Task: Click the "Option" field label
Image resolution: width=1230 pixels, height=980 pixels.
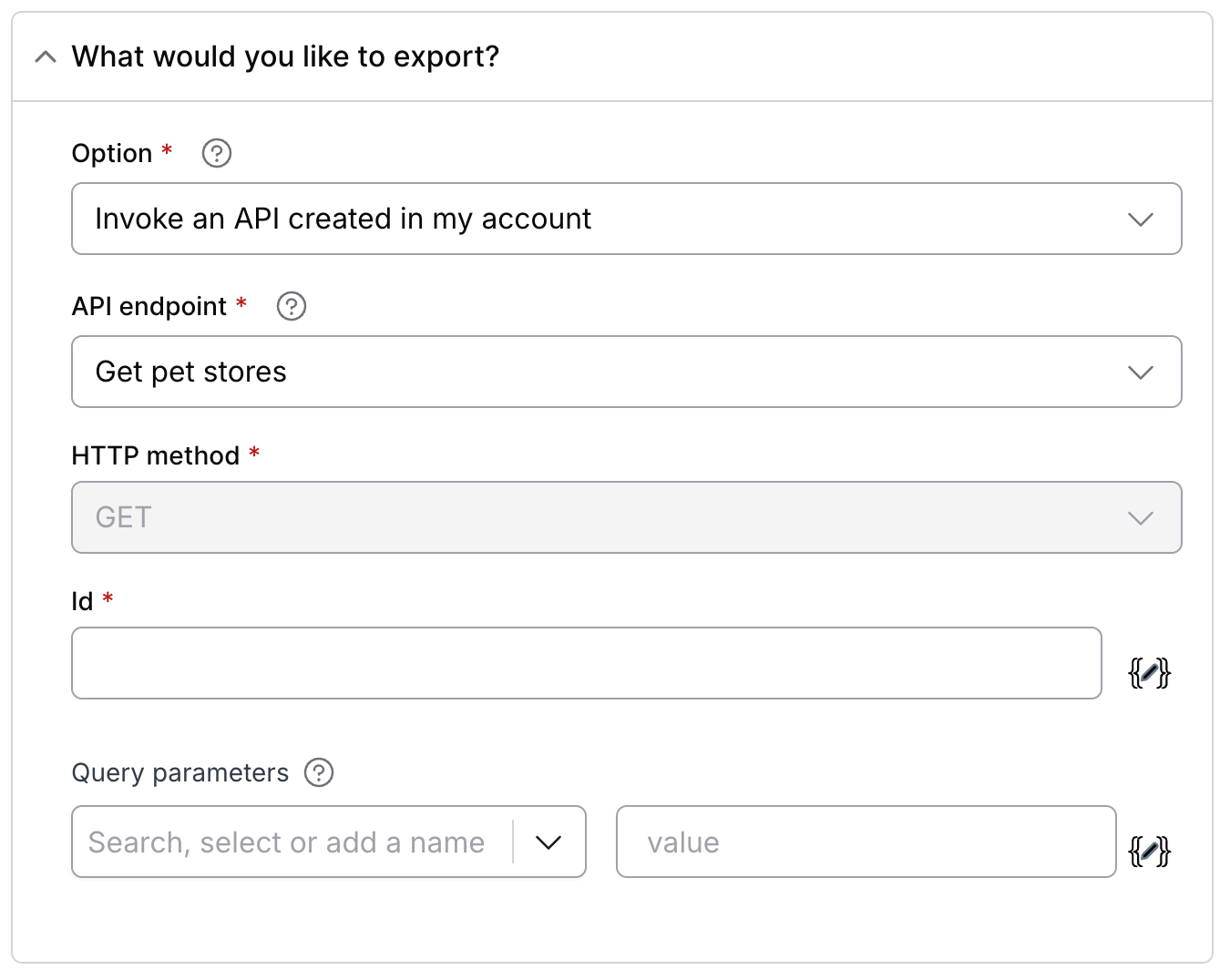Action: tap(112, 153)
